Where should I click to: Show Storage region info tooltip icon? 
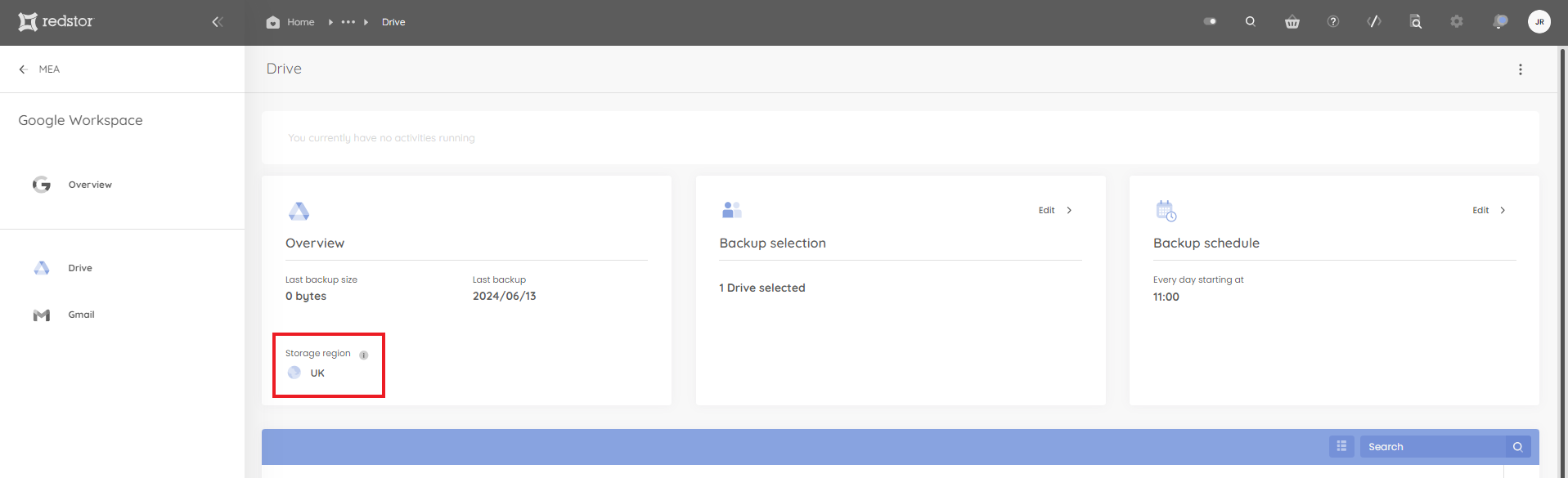pyautogui.click(x=364, y=355)
